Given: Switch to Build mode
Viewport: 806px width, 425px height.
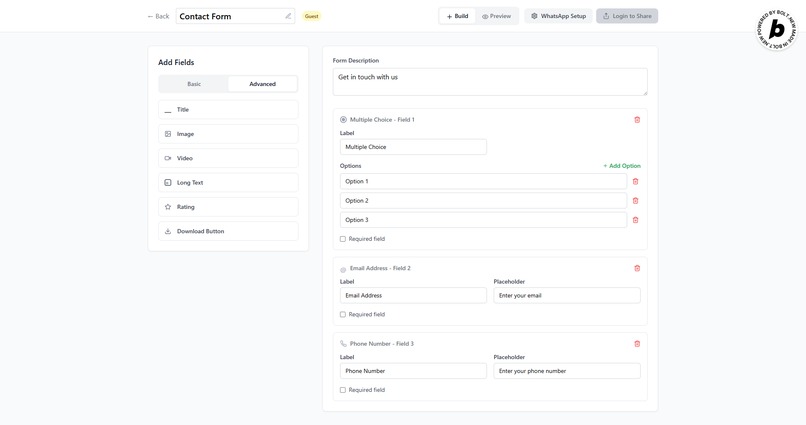Looking at the screenshot, I should point(457,16).
